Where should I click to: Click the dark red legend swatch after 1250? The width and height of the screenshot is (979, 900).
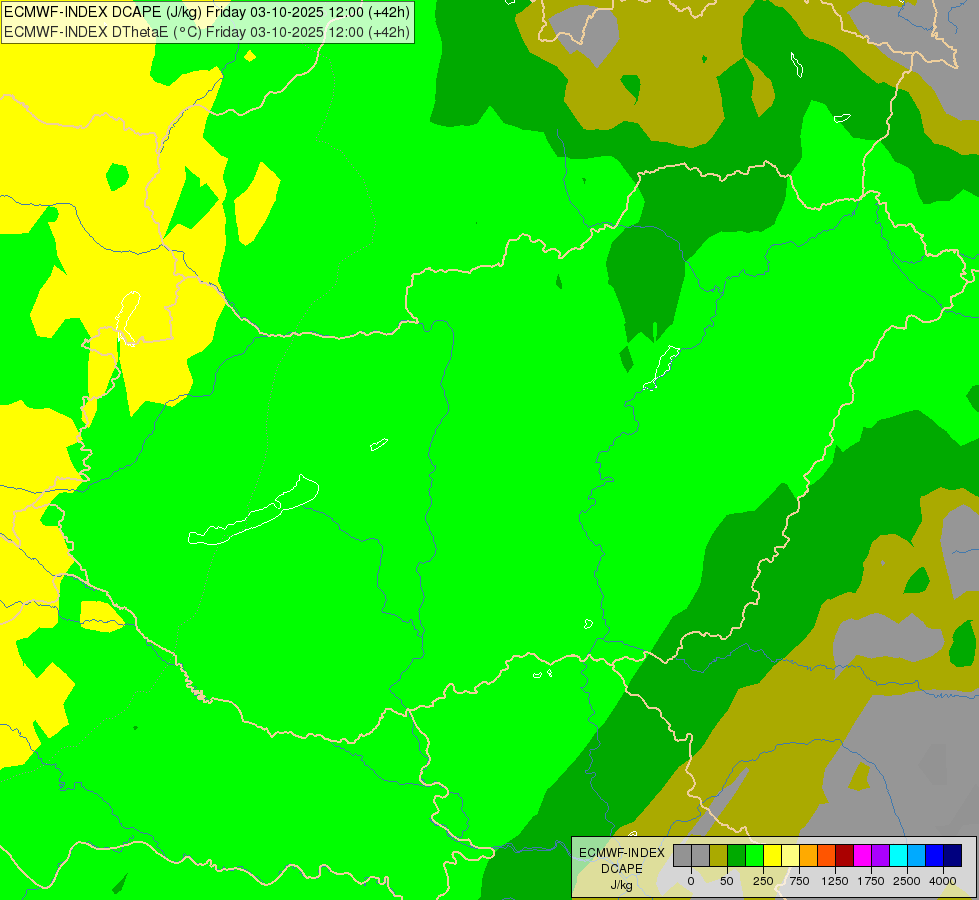[x=845, y=856]
